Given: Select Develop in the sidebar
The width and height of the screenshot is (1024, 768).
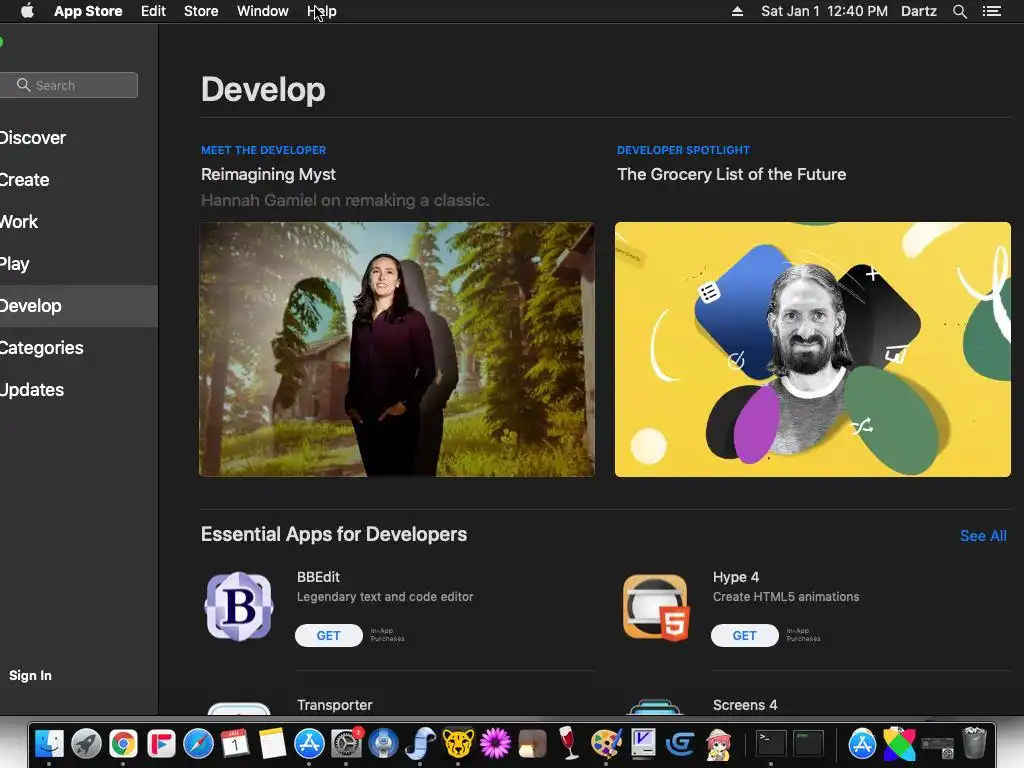Looking at the screenshot, I should [x=78, y=306].
